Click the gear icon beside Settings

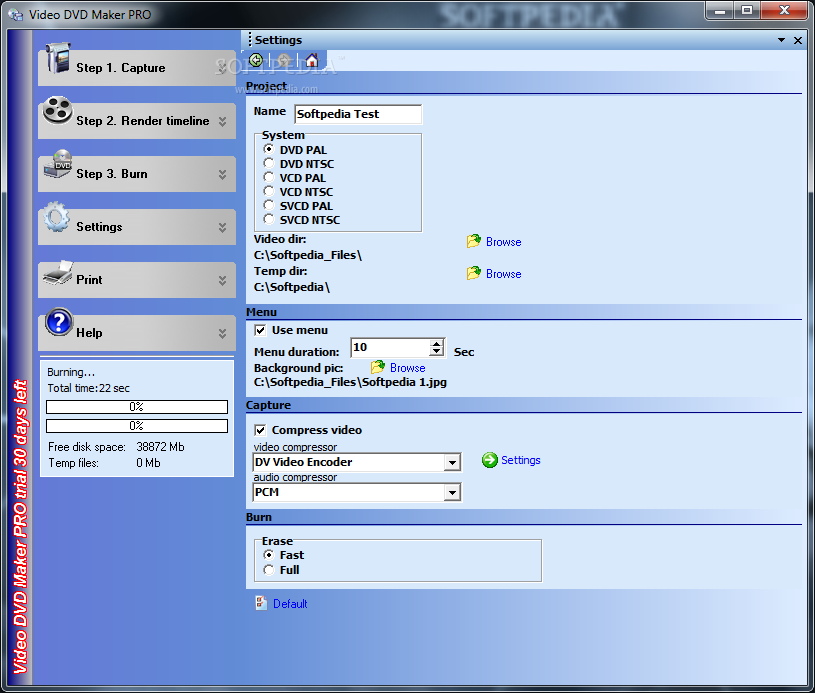coord(57,217)
